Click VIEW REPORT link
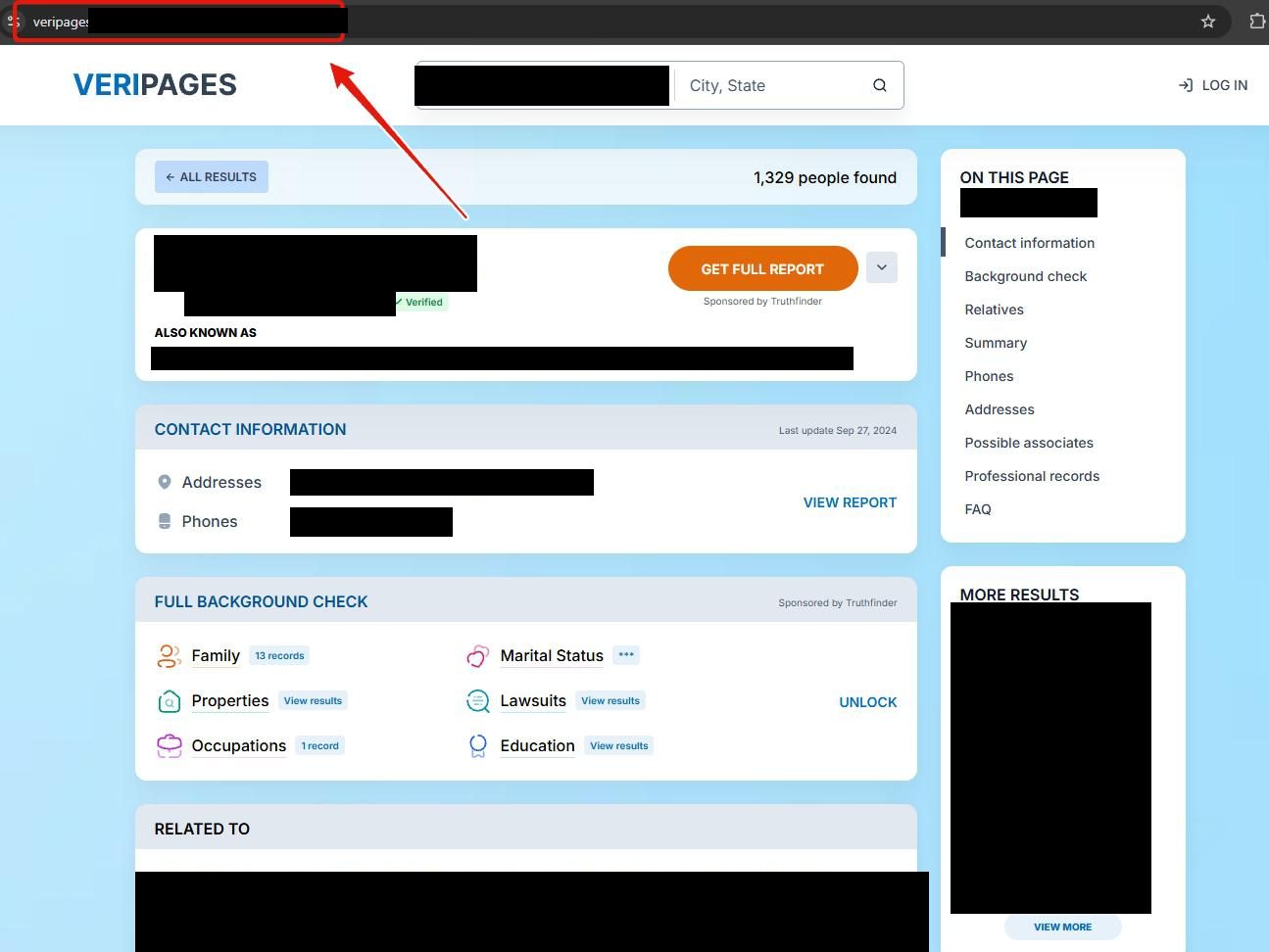1269x952 pixels. 850,502
